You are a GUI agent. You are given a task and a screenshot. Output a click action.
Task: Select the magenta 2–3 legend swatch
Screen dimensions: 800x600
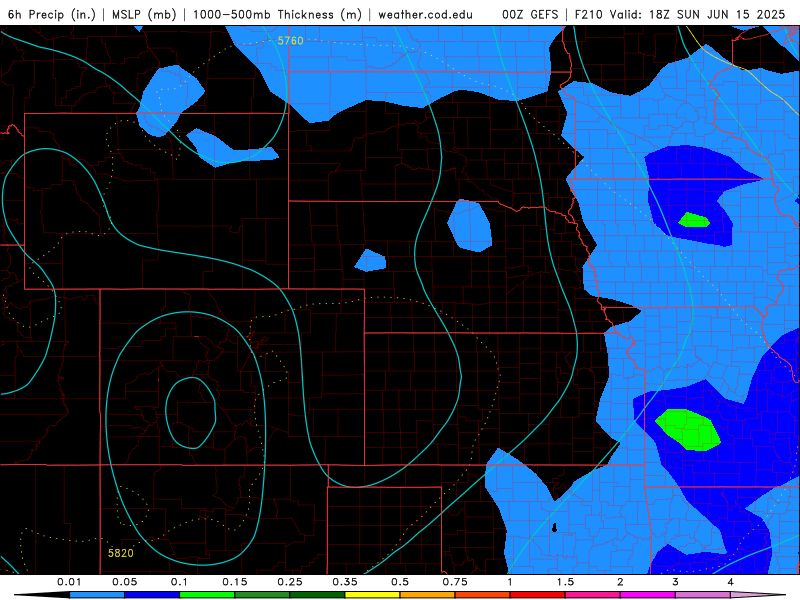[x=648, y=595]
